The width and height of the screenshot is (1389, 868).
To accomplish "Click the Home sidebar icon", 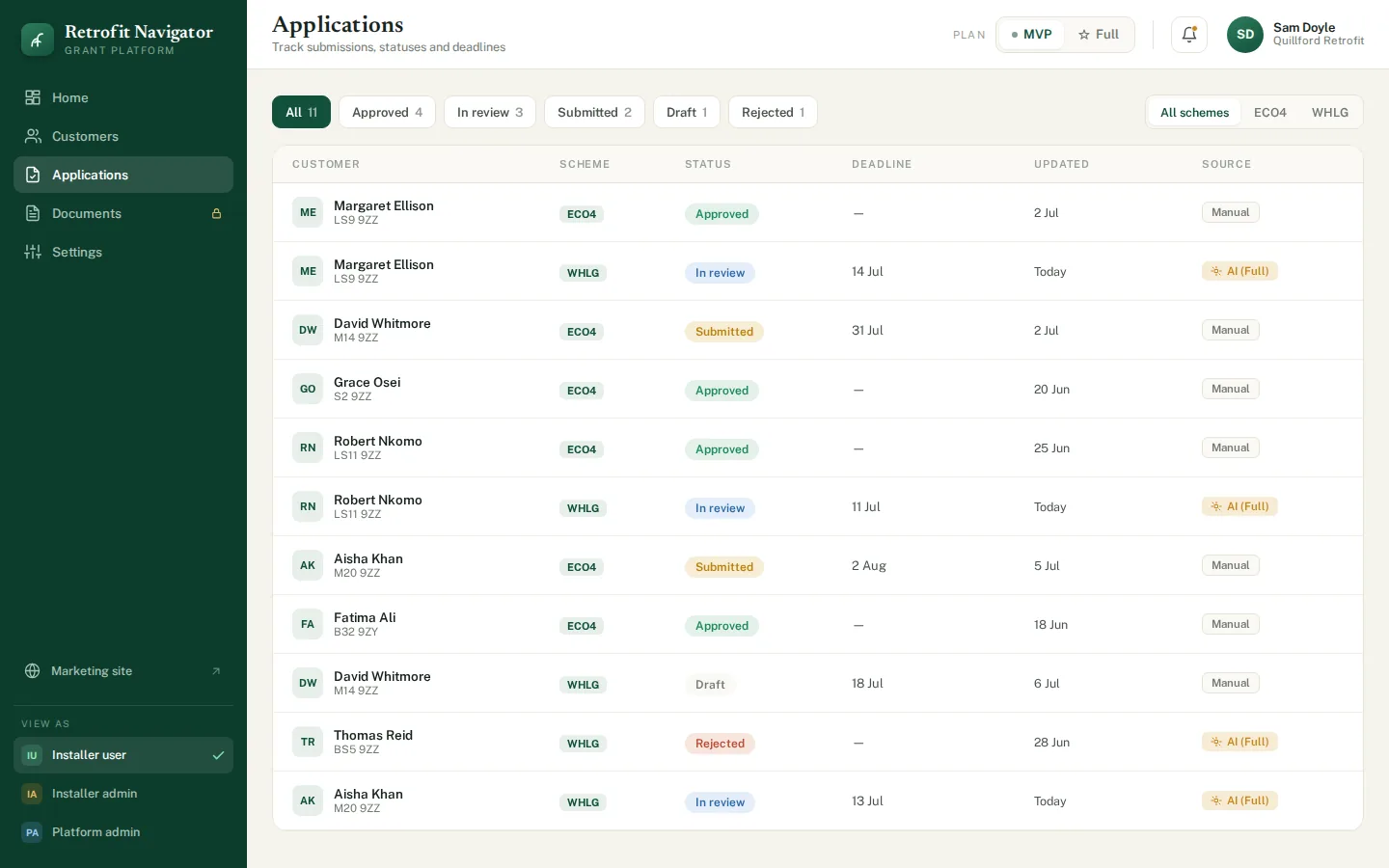I will pos(33,97).
